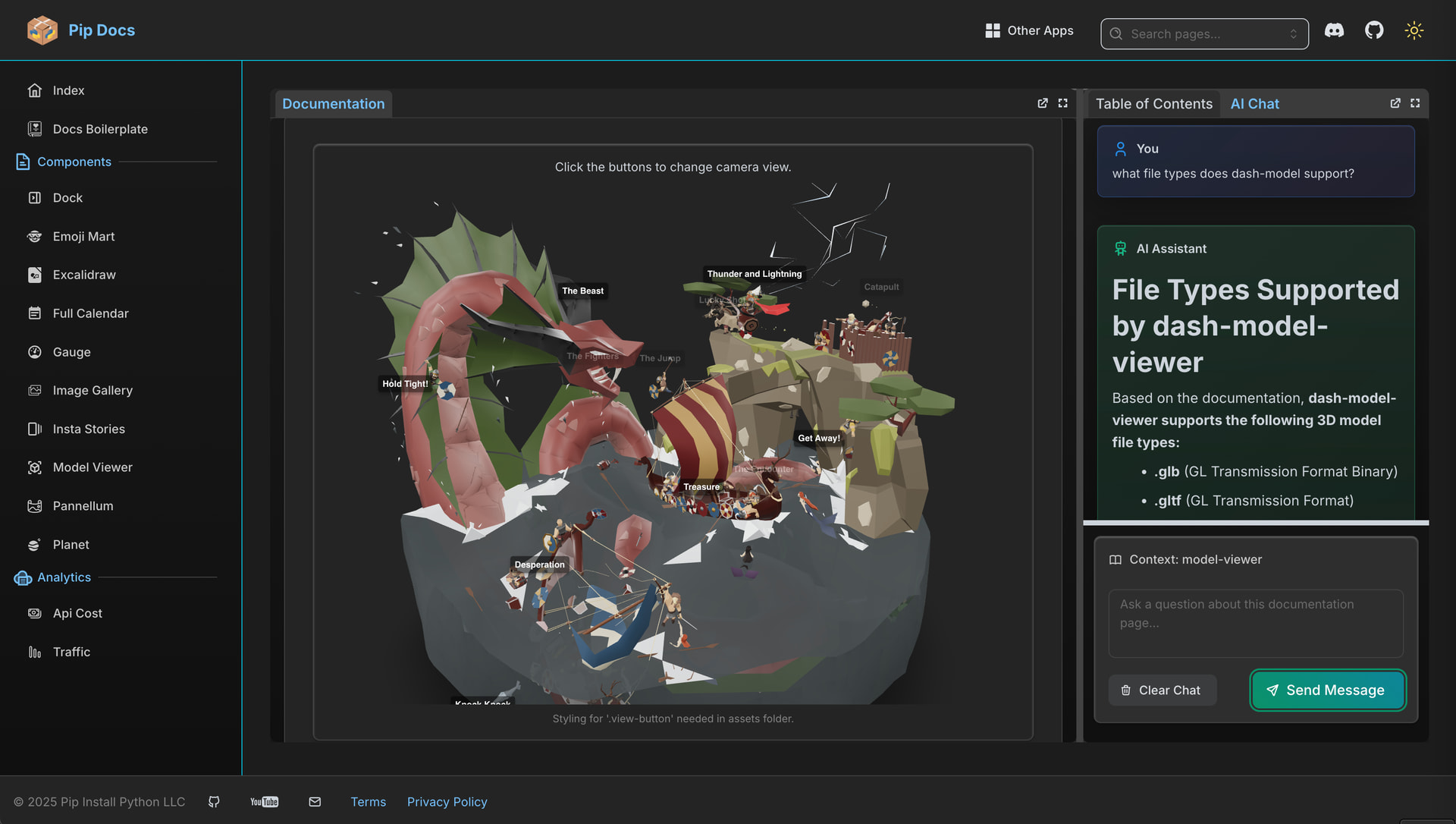The image size is (1456, 824).
Task: Maximize the Documentation panel
Action: [x=1063, y=103]
